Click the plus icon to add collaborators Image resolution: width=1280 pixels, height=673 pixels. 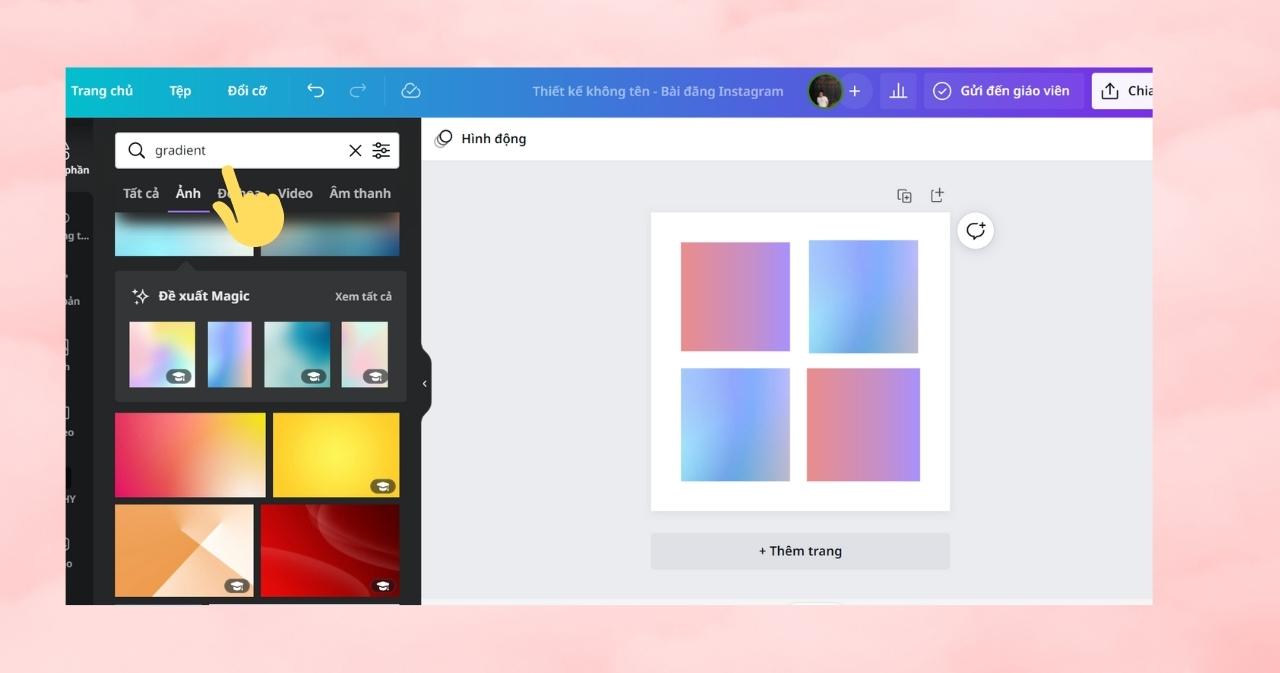point(854,91)
